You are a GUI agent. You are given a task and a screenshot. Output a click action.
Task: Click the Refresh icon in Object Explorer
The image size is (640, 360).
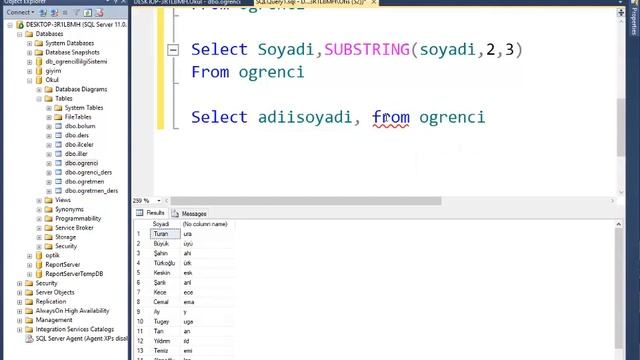(87, 13)
